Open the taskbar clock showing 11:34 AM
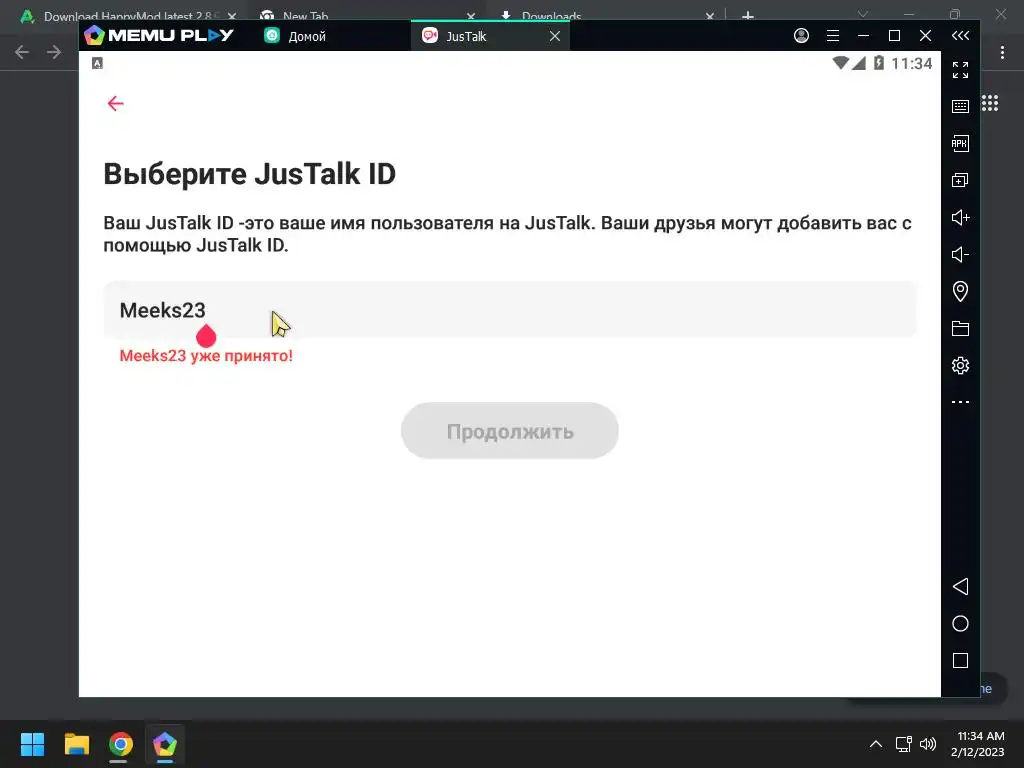The height and width of the screenshot is (768, 1024). tap(978, 744)
